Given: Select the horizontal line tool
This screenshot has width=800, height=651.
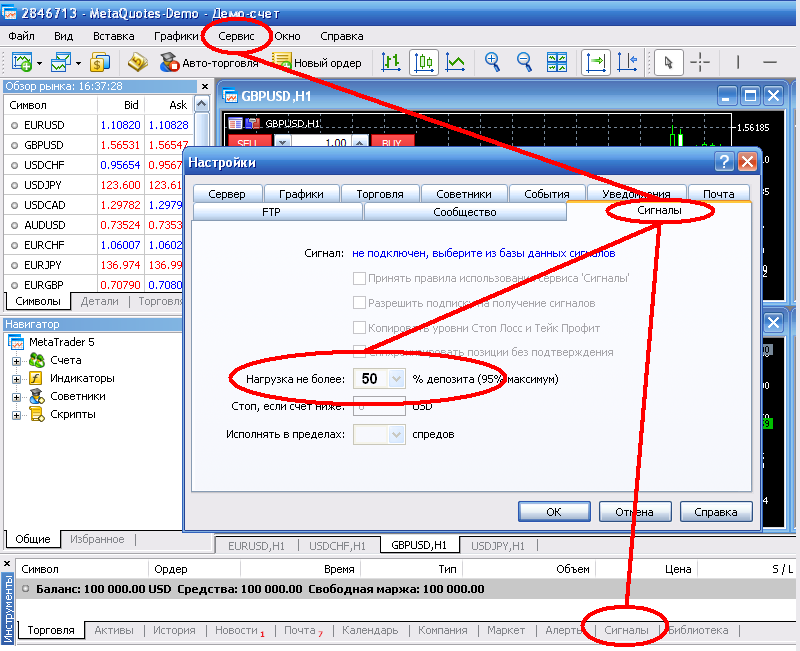Looking at the screenshot, I should pyautogui.click(x=770, y=62).
